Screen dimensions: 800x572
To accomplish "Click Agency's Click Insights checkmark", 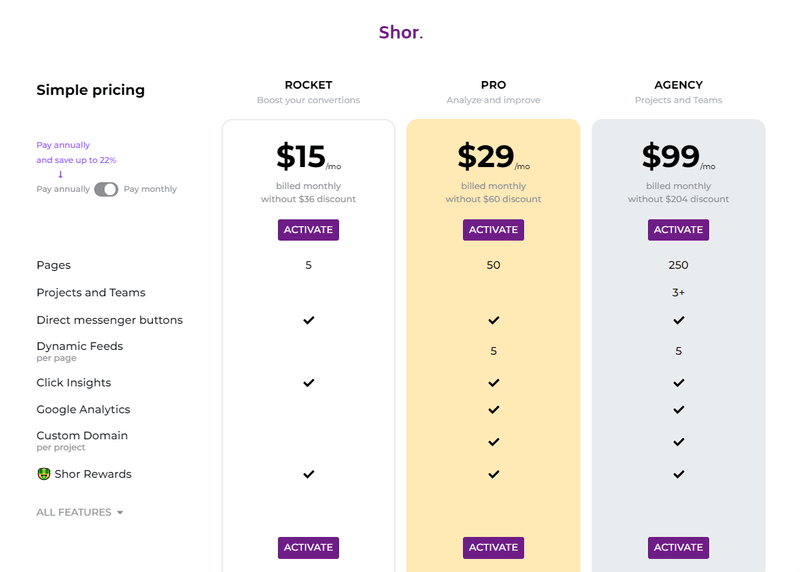I will [679, 383].
